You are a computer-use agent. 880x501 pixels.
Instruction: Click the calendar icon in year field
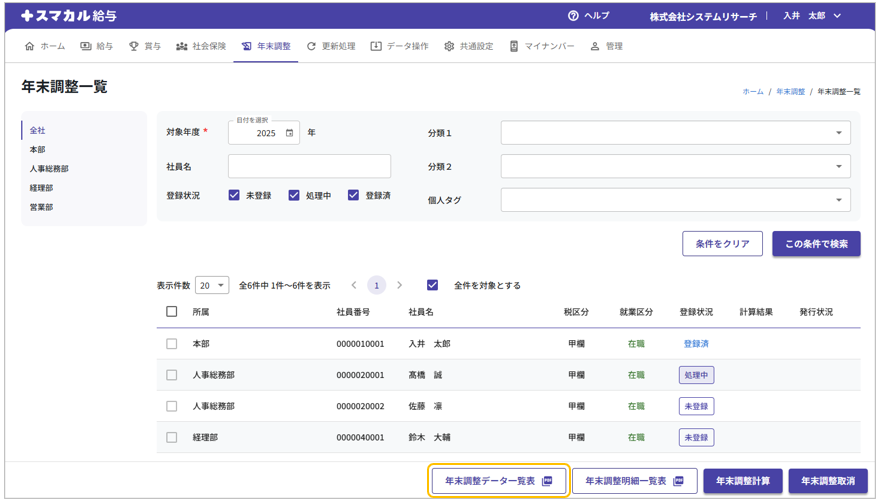[290, 133]
